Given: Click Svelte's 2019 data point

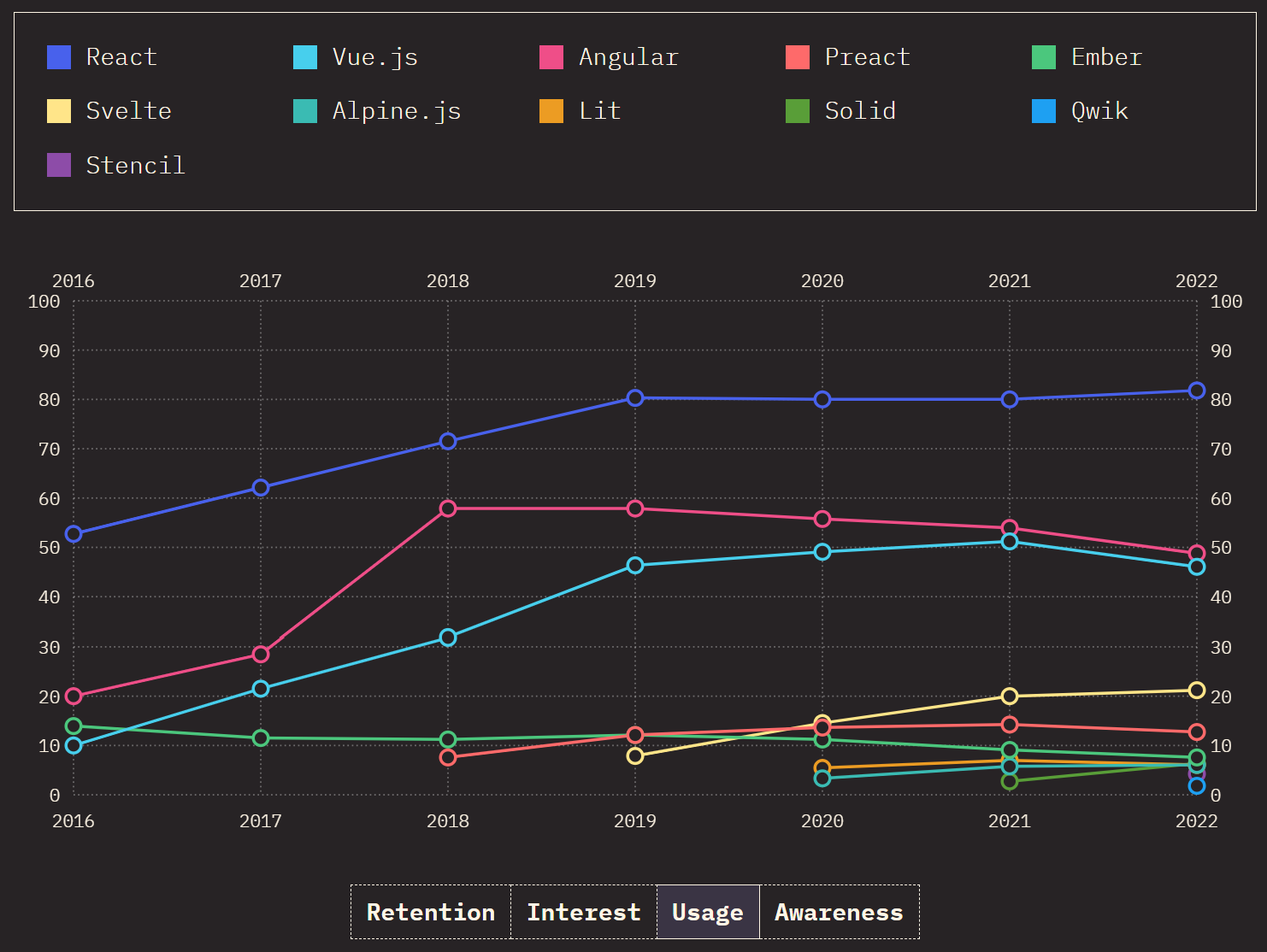Looking at the screenshot, I should point(635,756).
